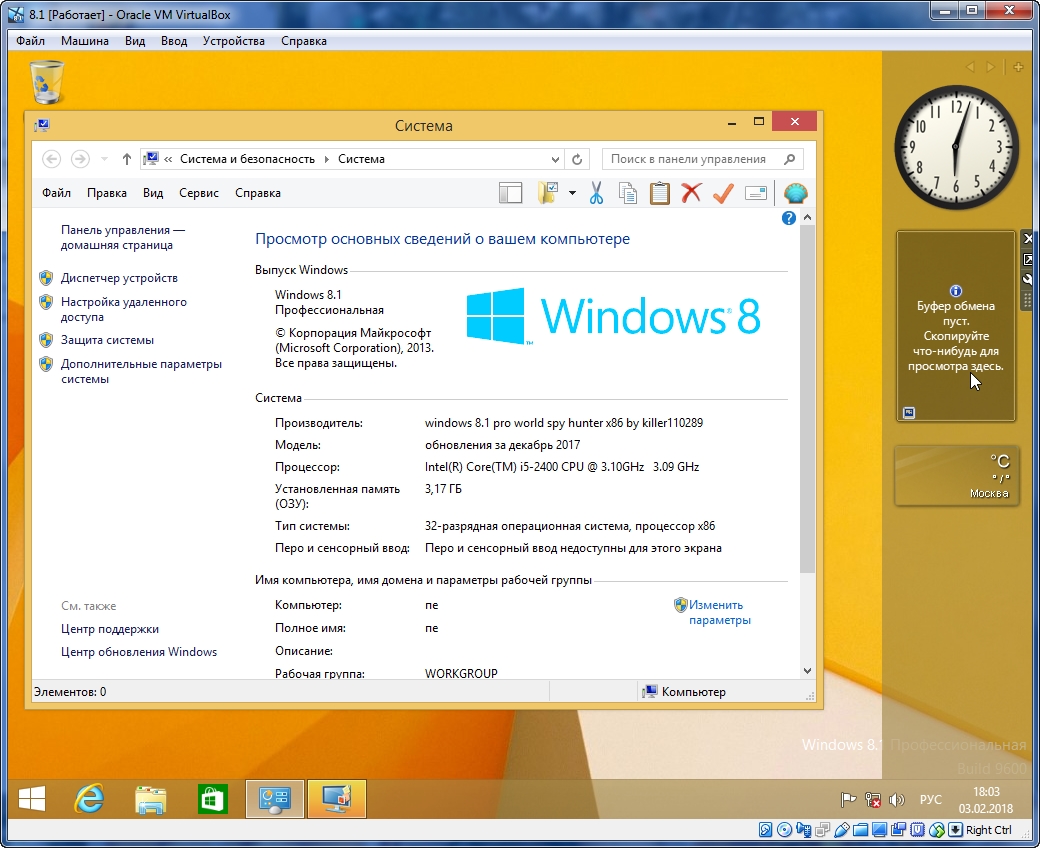Open the blue Help question mark
This screenshot has width=1040, height=848.
point(789,217)
